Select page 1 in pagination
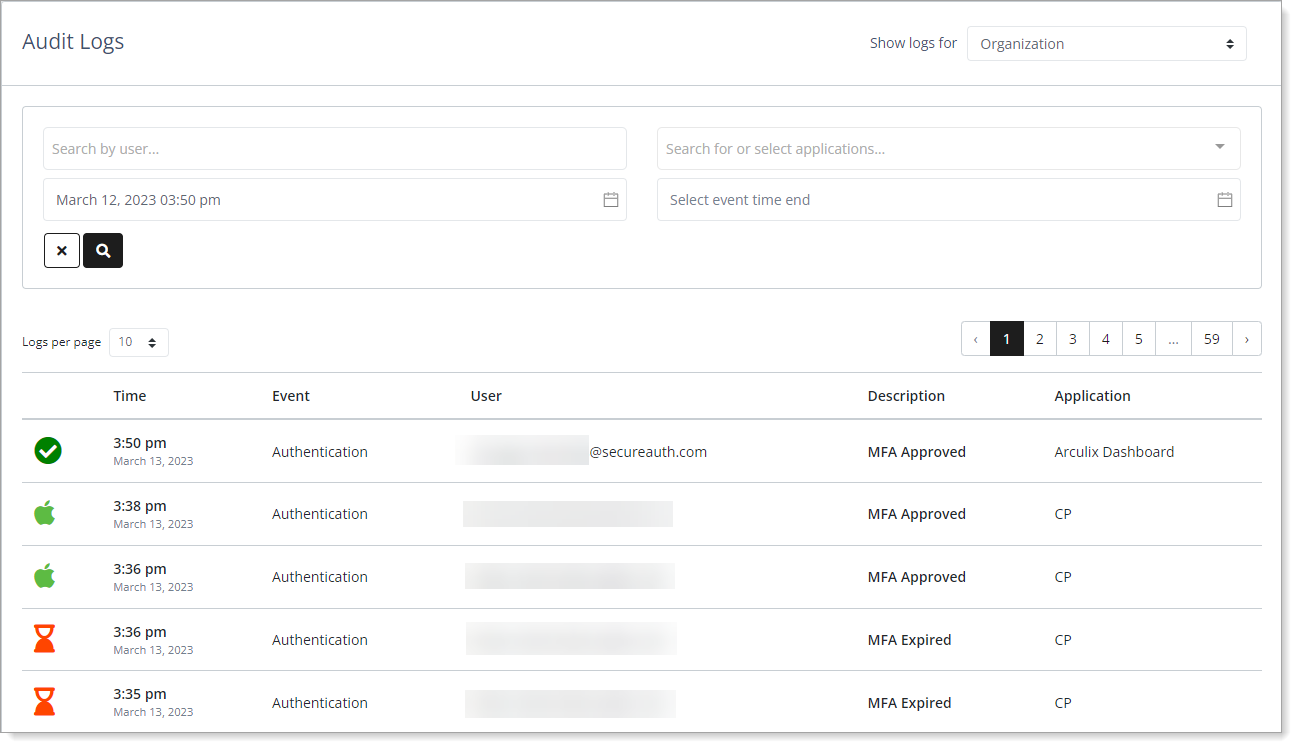 [1007, 339]
